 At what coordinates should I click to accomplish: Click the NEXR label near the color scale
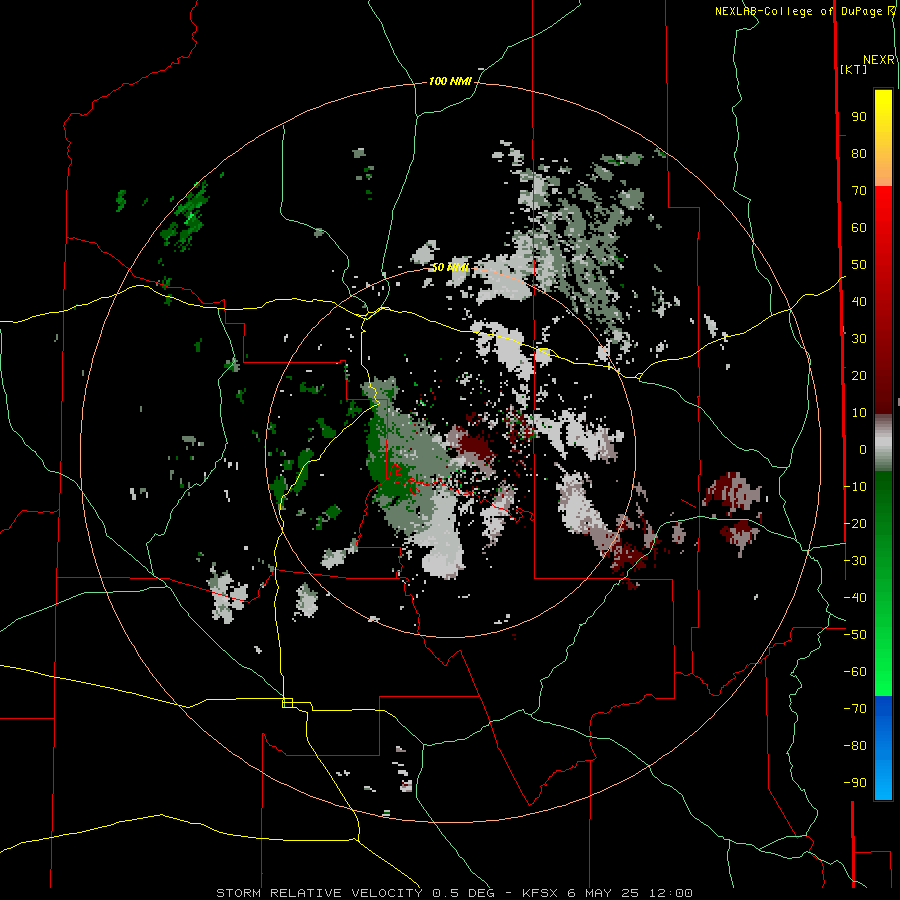click(x=879, y=60)
